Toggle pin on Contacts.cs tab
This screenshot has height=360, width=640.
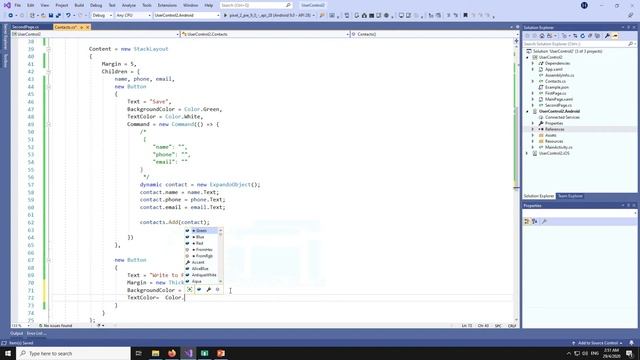(81, 27)
